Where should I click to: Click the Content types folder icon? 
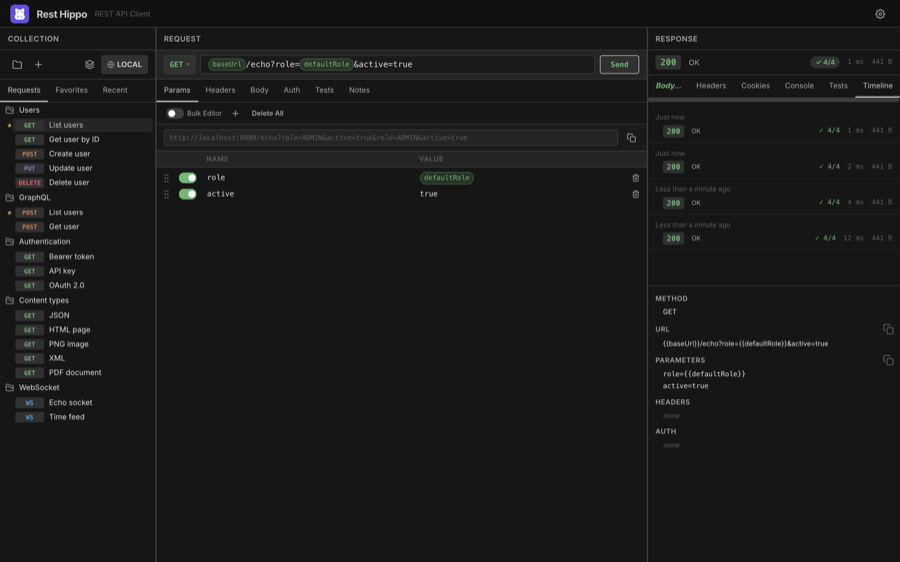10,300
